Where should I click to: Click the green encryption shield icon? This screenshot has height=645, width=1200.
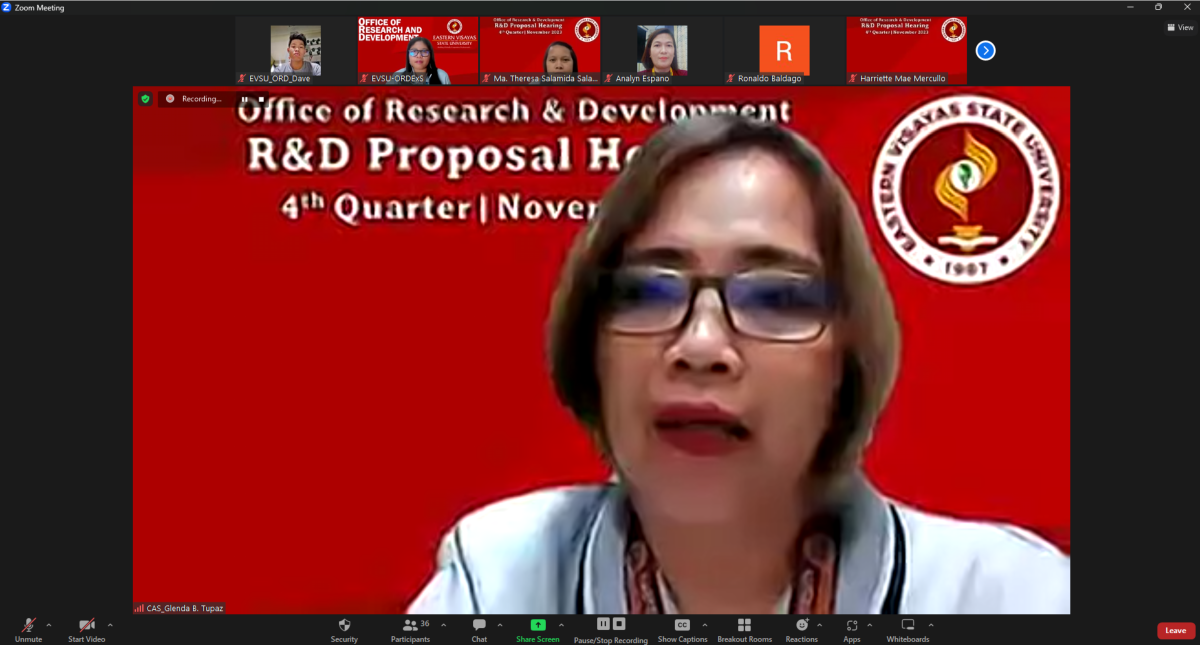click(x=145, y=99)
